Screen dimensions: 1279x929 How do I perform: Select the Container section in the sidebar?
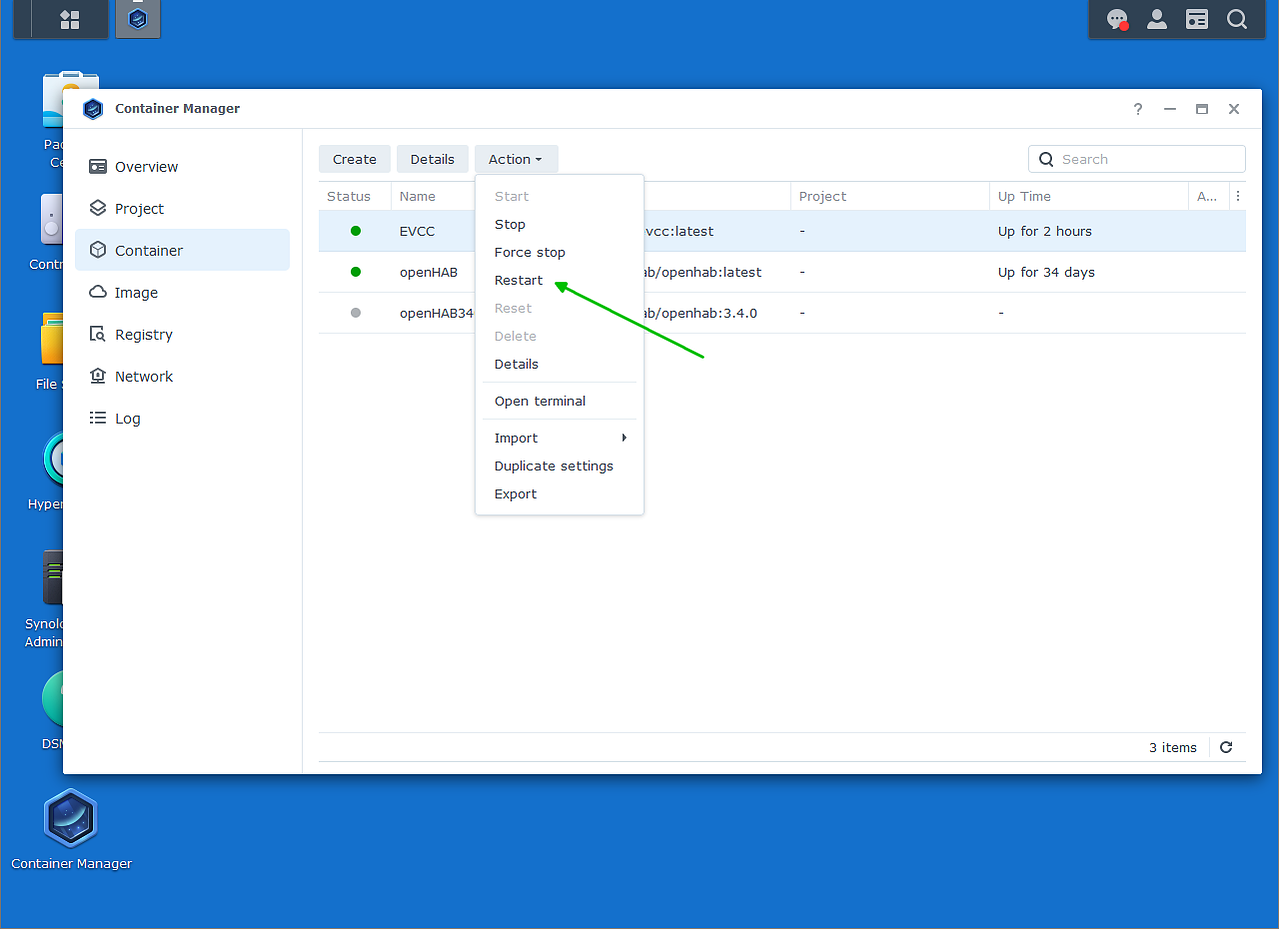tap(182, 250)
